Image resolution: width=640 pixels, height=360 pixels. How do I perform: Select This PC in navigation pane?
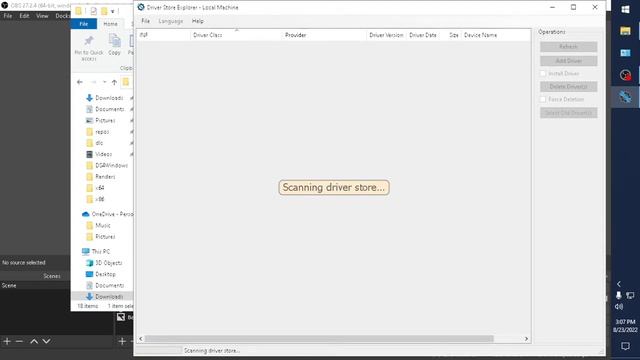click(x=100, y=251)
